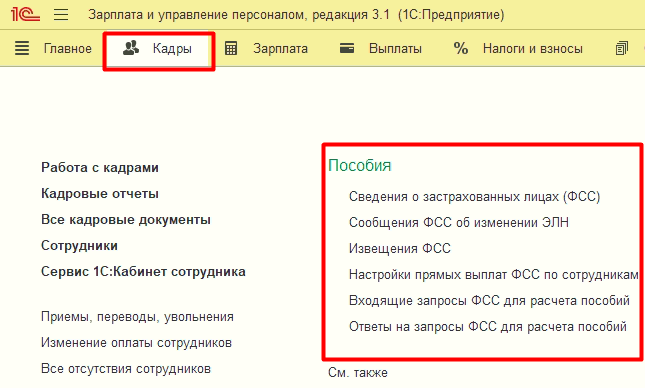Click the percent icon of Налоги и взносы
The width and height of the screenshot is (645, 388).
pos(461,49)
